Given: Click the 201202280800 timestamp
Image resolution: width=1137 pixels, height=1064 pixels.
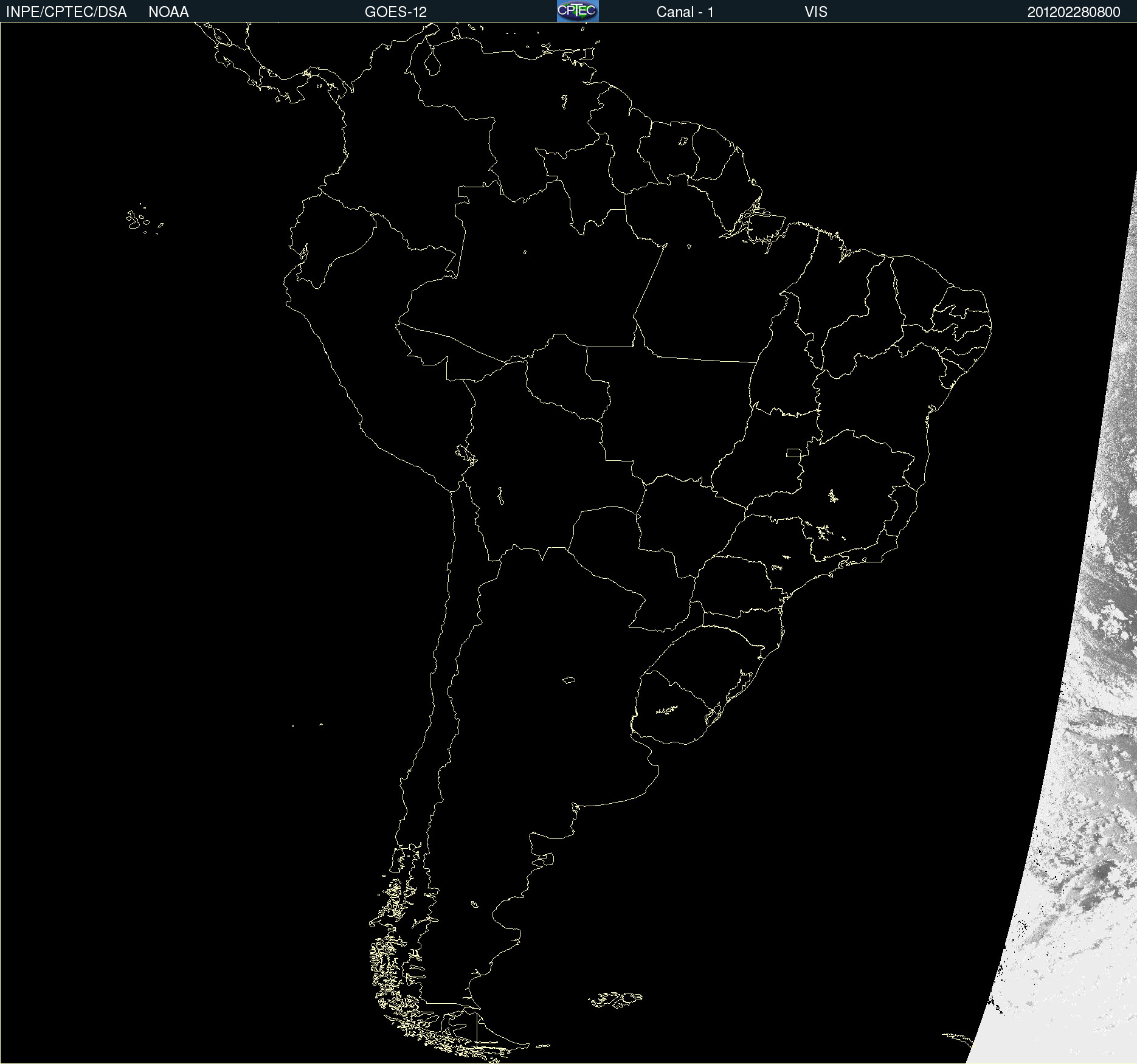Looking at the screenshot, I should click(x=1074, y=12).
